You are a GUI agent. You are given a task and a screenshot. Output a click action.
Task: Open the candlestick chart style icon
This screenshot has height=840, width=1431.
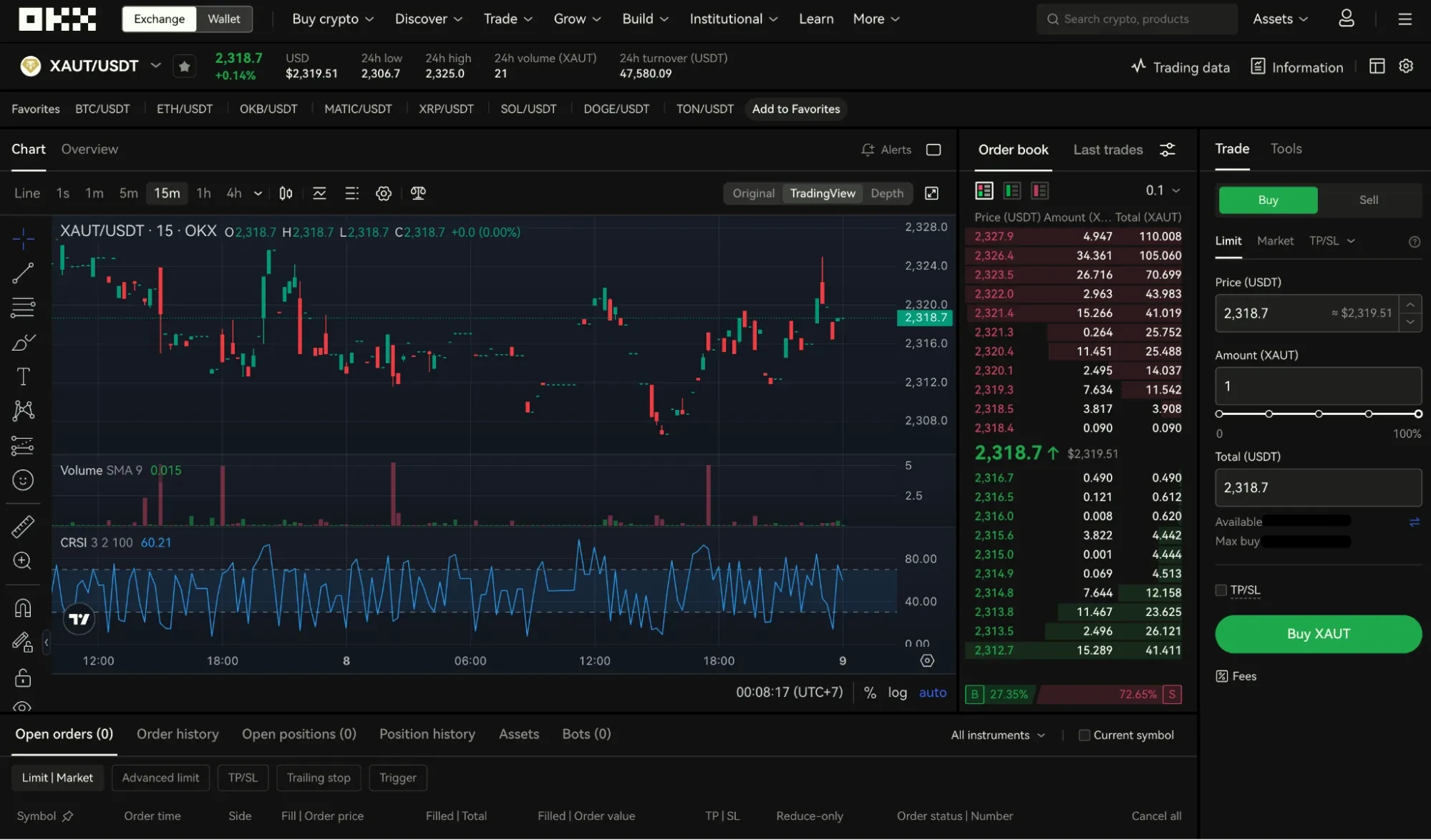coord(286,193)
